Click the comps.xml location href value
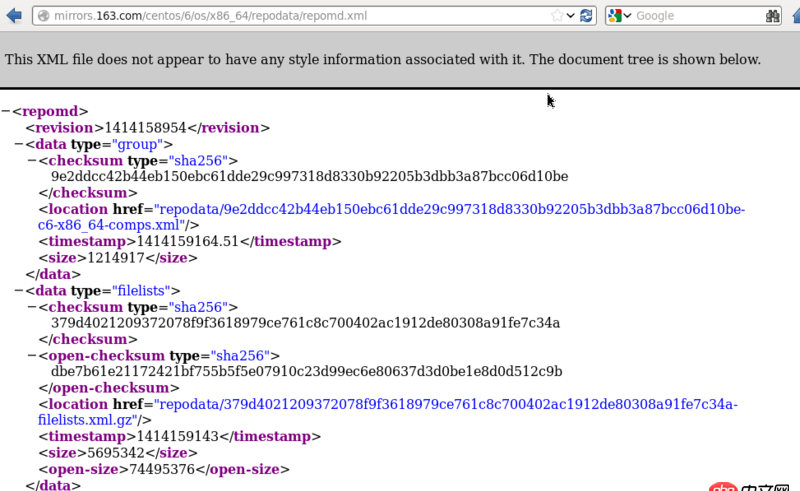The image size is (800, 491). 391,217
